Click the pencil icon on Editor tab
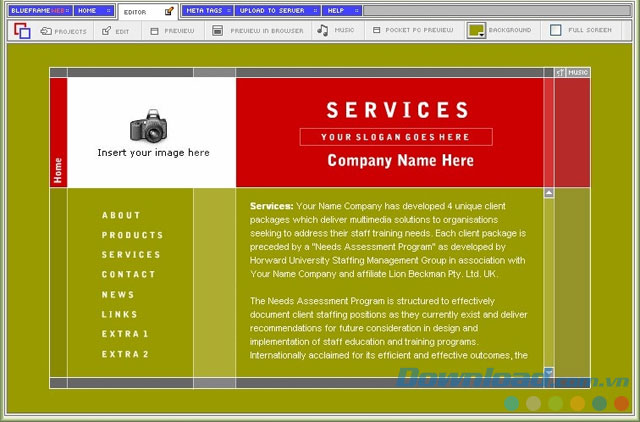Screen dimensions: 640x422 point(169,11)
